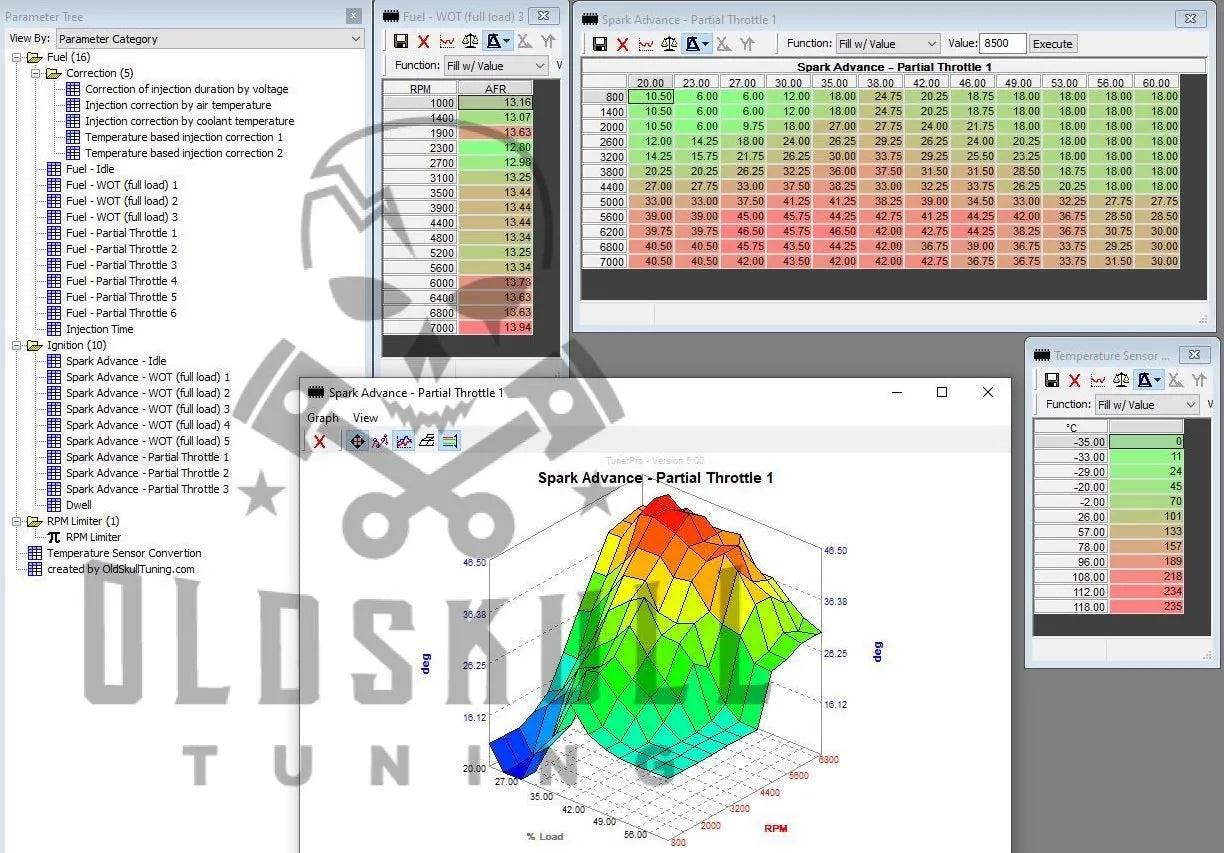Toggle the weight icon button in Spark Advance table toolbar
The height and width of the screenshot is (853, 1224).
tap(692, 44)
